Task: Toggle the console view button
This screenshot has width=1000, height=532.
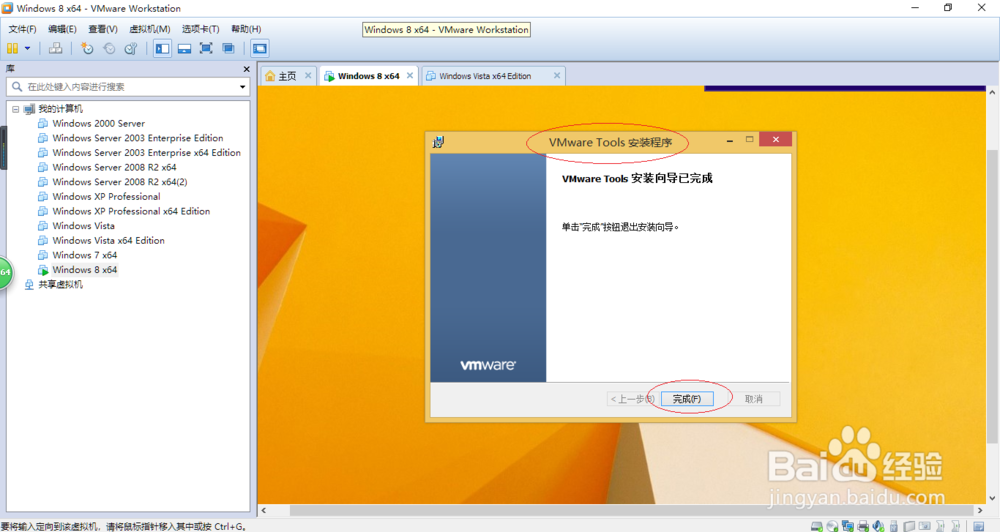Action: click(260, 48)
